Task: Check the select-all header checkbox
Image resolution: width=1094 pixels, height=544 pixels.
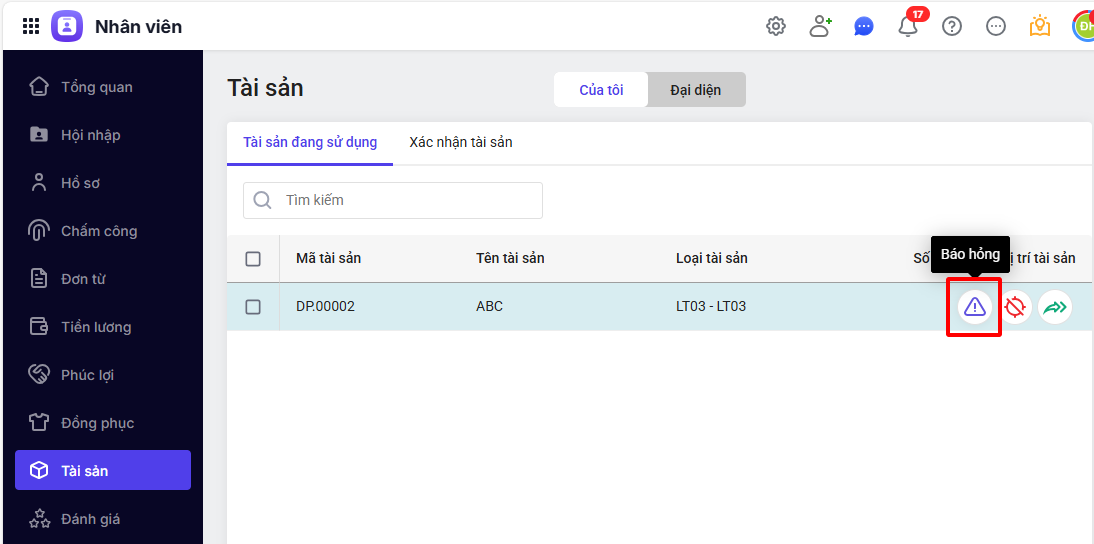Action: [x=253, y=259]
